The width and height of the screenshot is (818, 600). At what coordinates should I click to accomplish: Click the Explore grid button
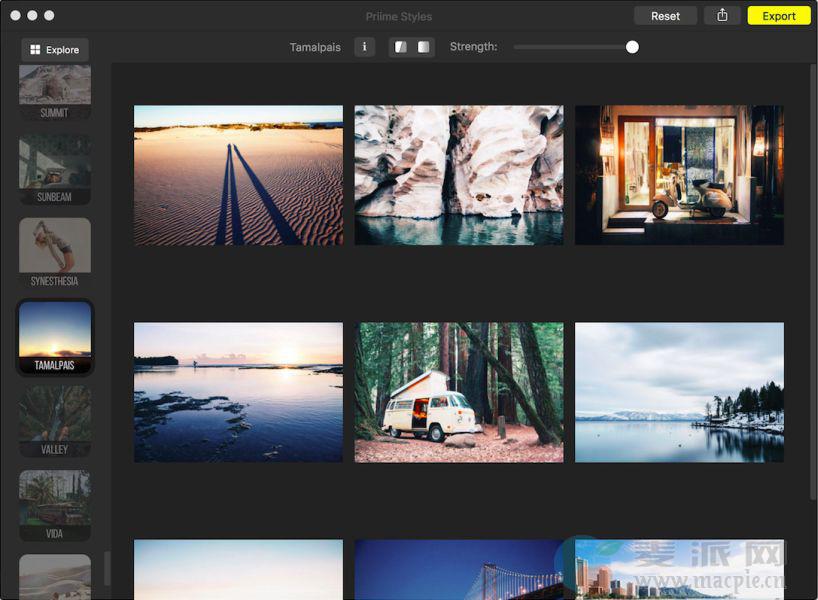click(x=55, y=50)
